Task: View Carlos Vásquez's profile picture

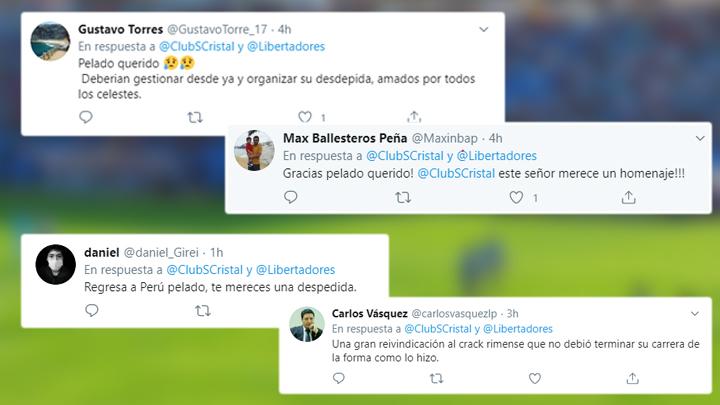Action: (x=307, y=325)
